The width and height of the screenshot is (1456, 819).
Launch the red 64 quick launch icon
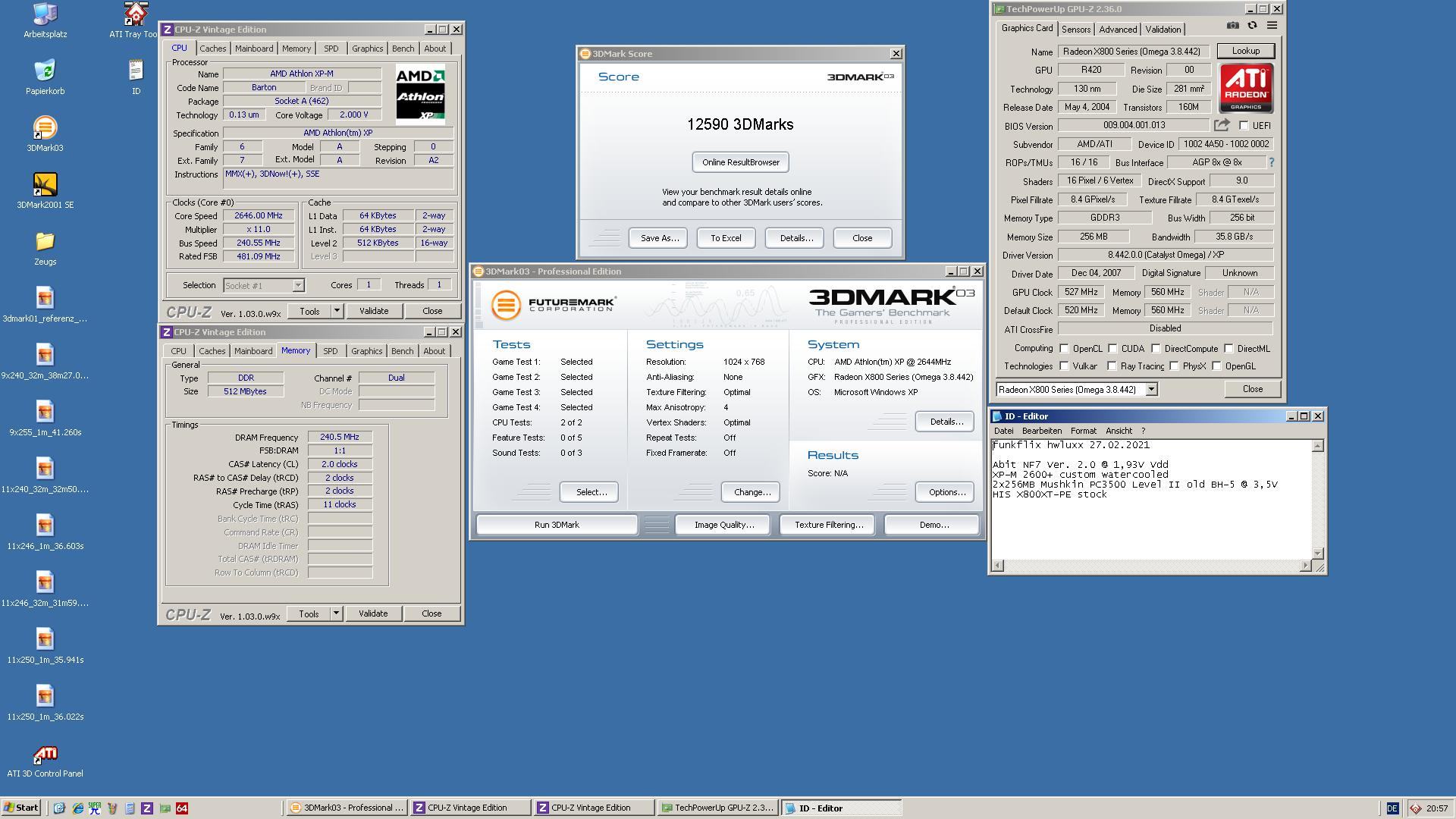[x=182, y=808]
